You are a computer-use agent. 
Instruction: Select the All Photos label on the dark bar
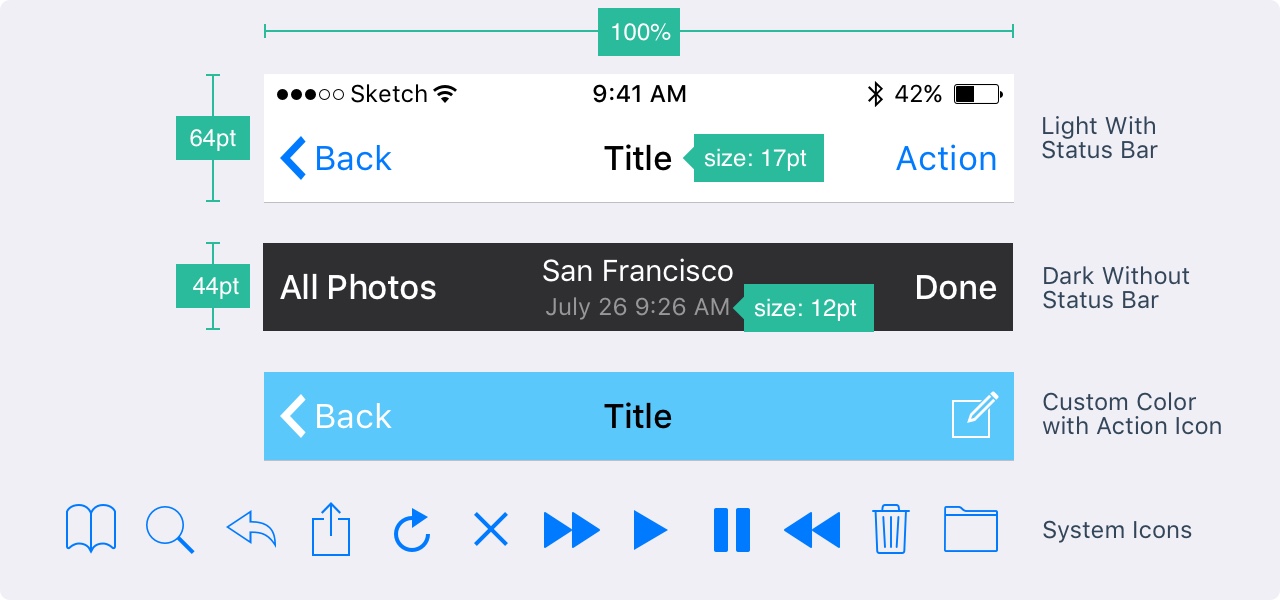pos(358,287)
